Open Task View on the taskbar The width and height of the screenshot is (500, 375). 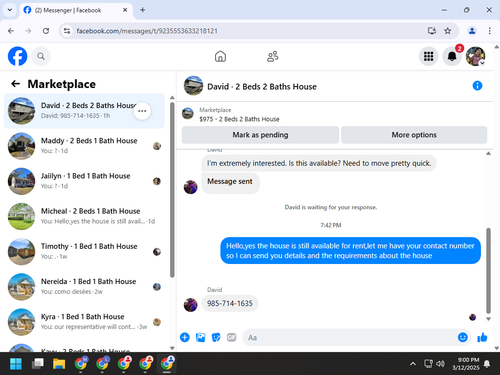tap(38, 363)
